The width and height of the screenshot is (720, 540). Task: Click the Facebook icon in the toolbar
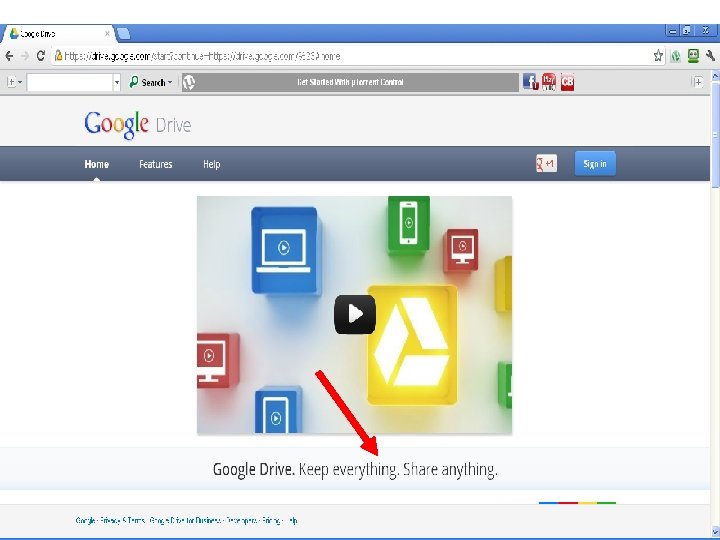530,82
